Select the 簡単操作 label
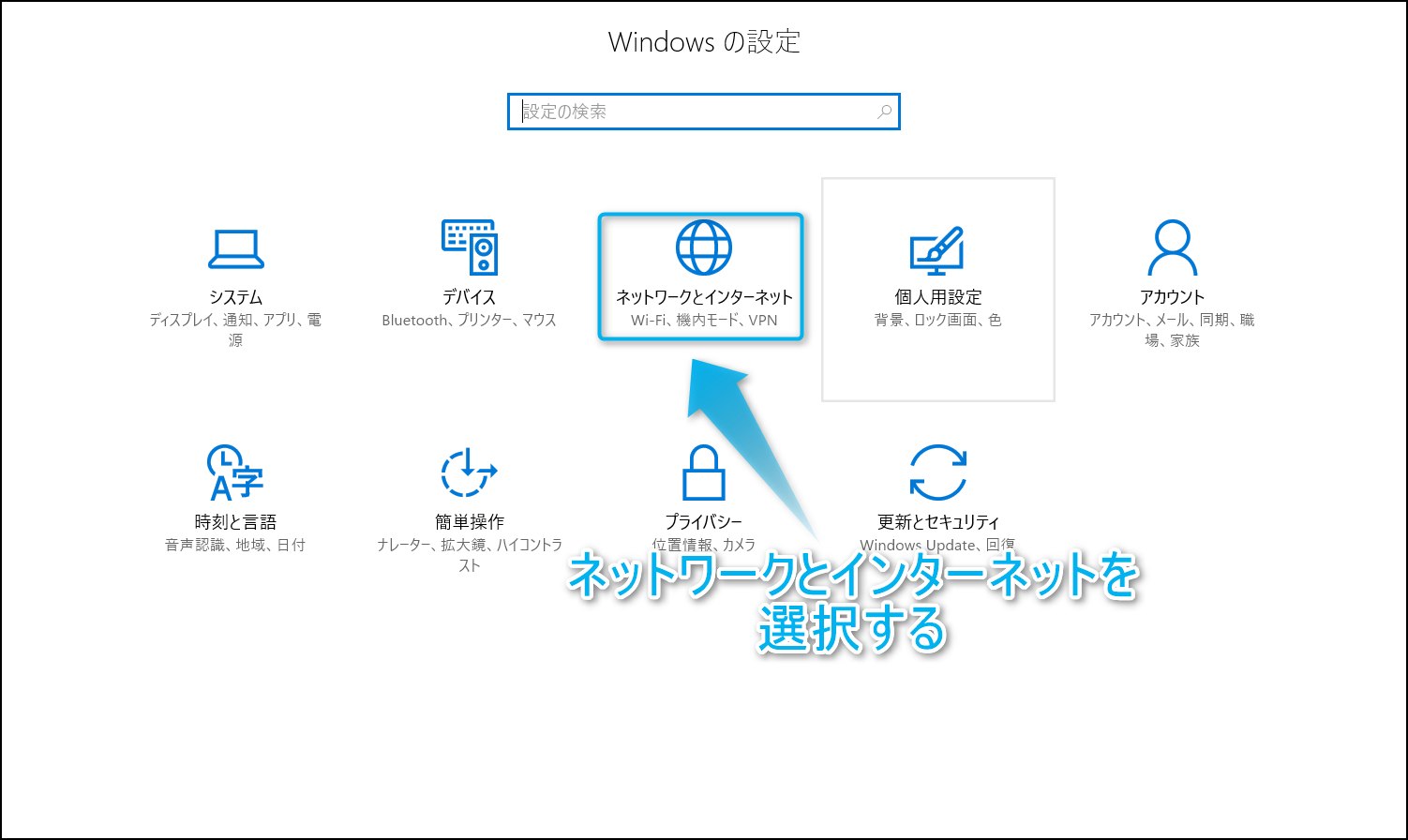Viewport: 1408px width, 840px height. tap(469, 522)
